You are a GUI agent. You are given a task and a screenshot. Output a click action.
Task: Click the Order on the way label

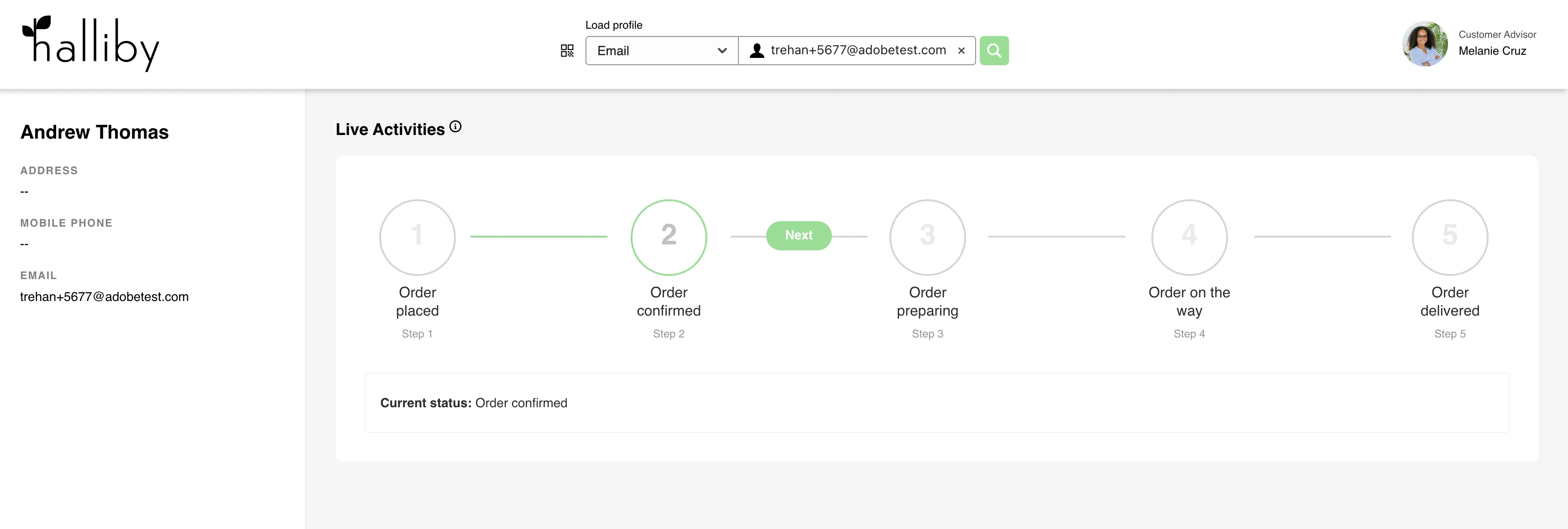[1189, 301]
